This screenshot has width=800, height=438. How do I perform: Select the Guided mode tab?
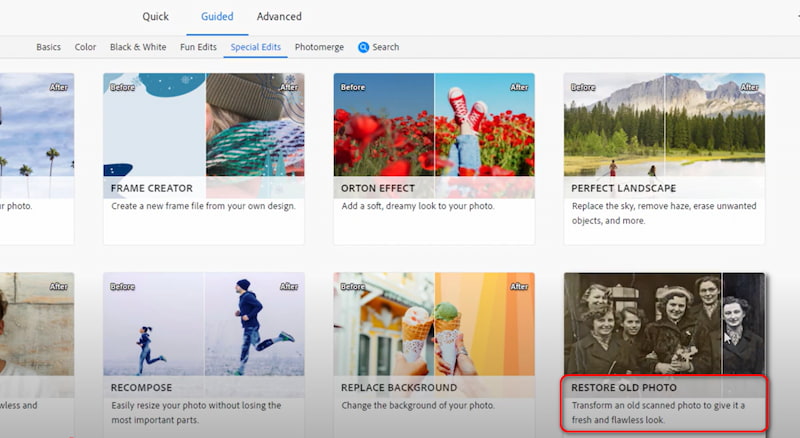(217, 17)
